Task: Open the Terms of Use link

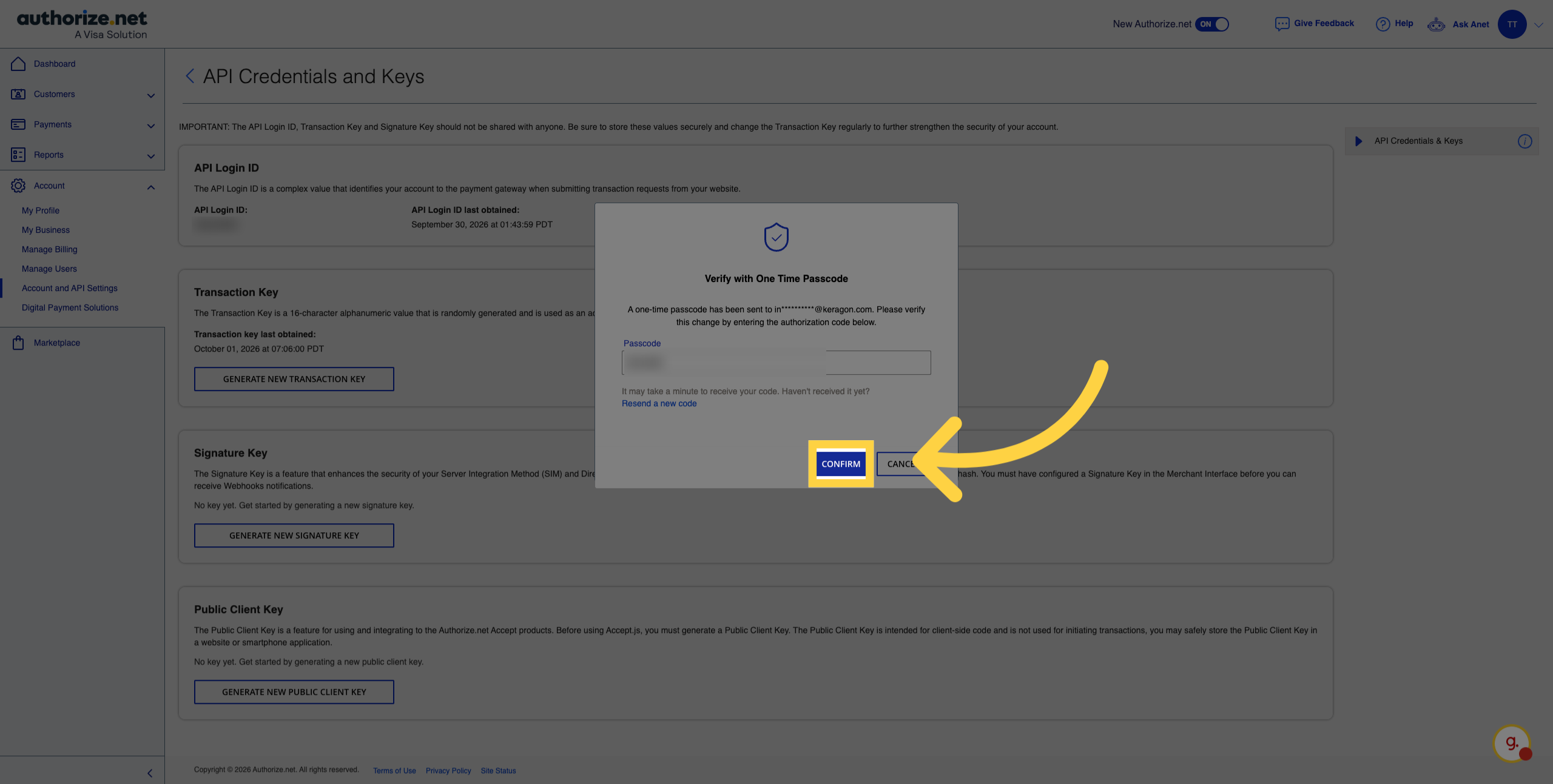Action: coord(394,771)
